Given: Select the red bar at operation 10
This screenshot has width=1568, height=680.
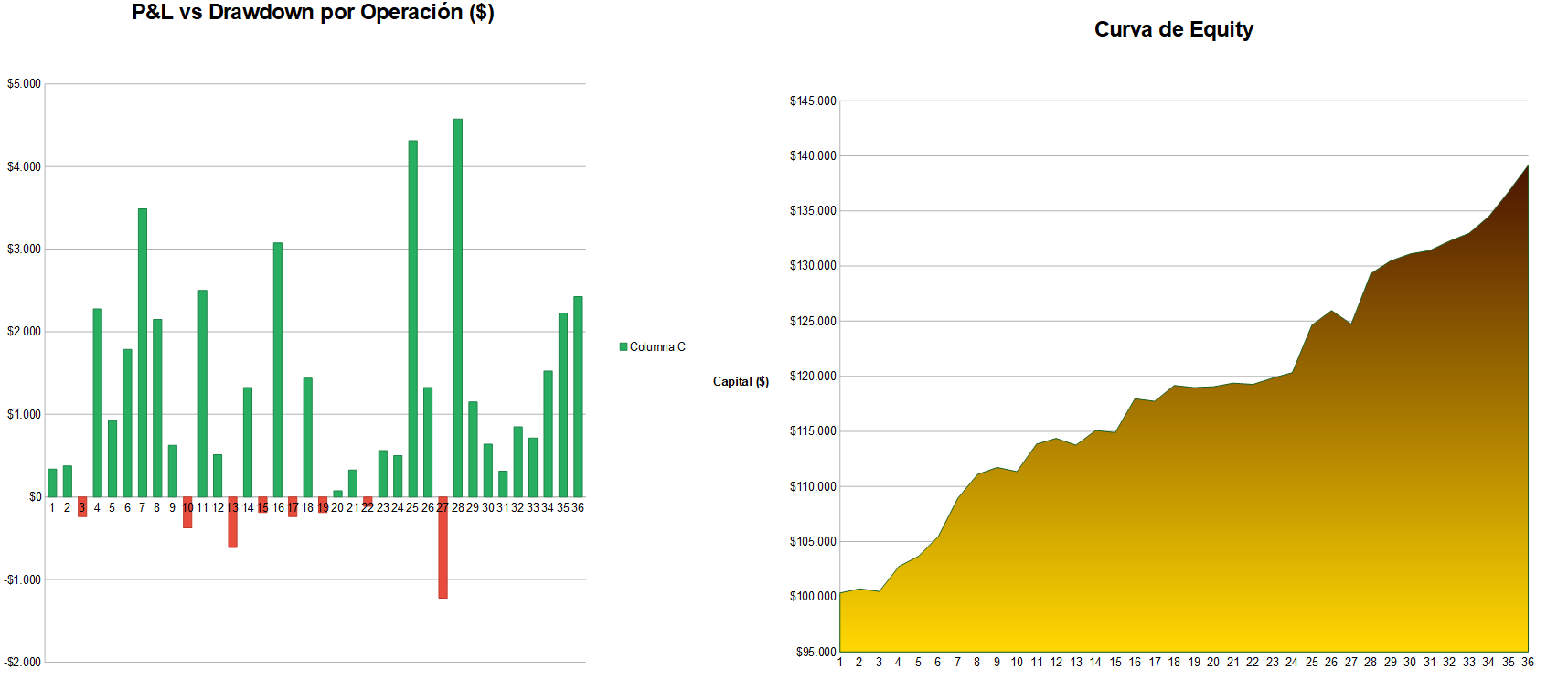Looking at the screenshot, I should tap(187, 515).
